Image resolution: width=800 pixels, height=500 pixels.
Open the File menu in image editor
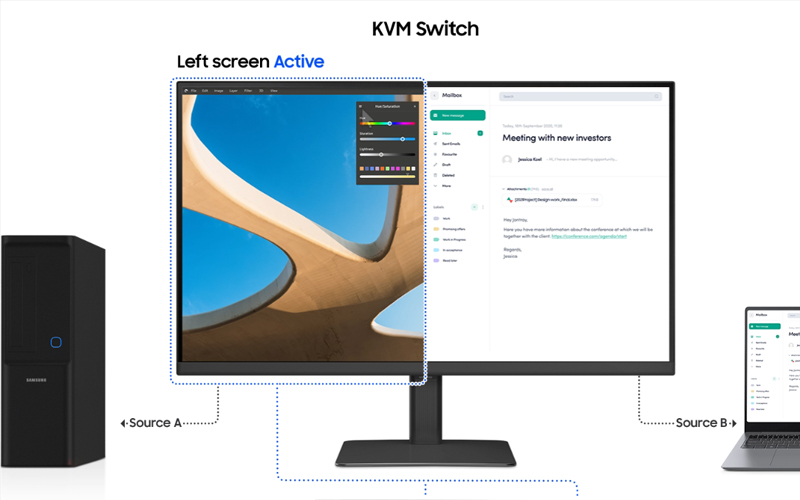click(193, 91)
